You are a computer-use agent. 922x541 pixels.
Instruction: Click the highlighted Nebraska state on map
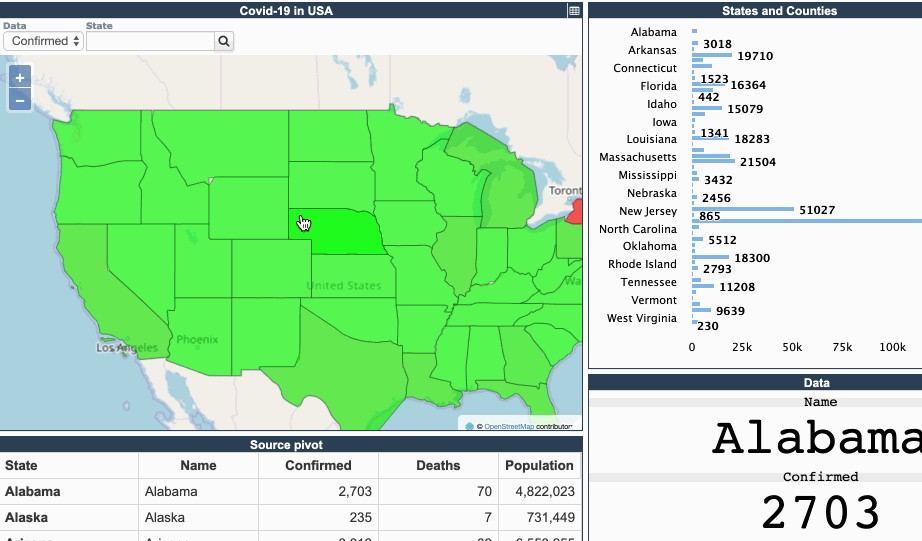pyautogui.click(x=350, y=232)
